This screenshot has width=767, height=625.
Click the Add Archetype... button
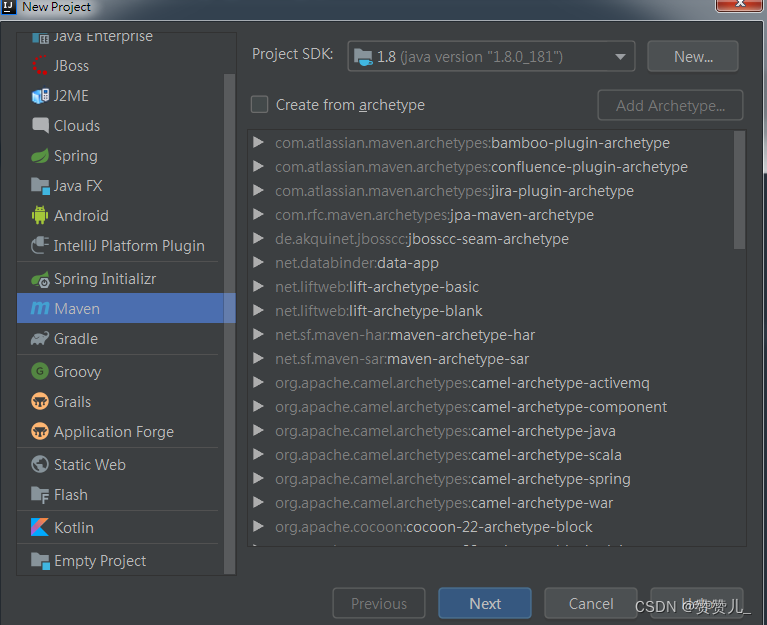pos(670,105)
